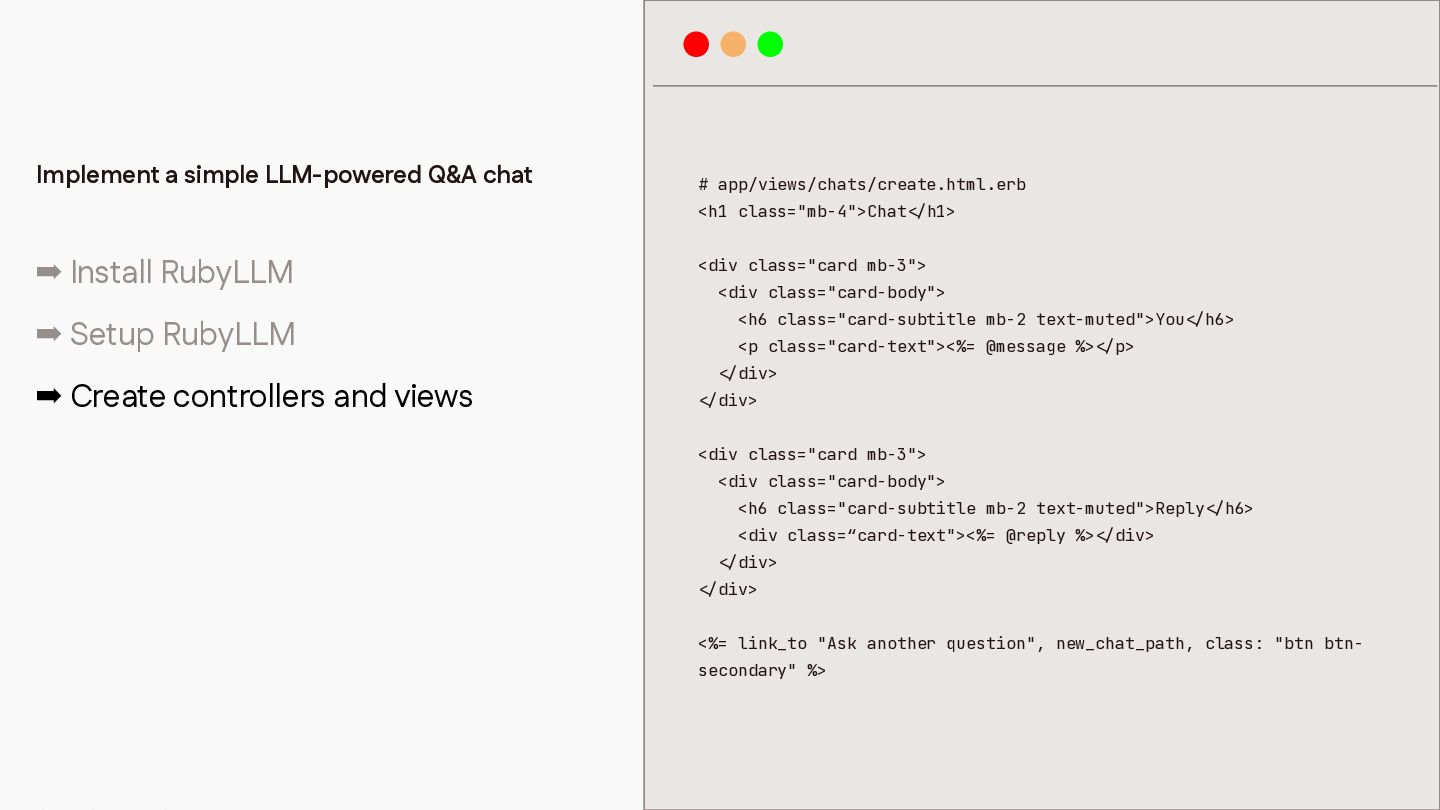The height and width of the screenshot is (810, 1440).
Task: Select Create controllers and views step
Action: 272,396
